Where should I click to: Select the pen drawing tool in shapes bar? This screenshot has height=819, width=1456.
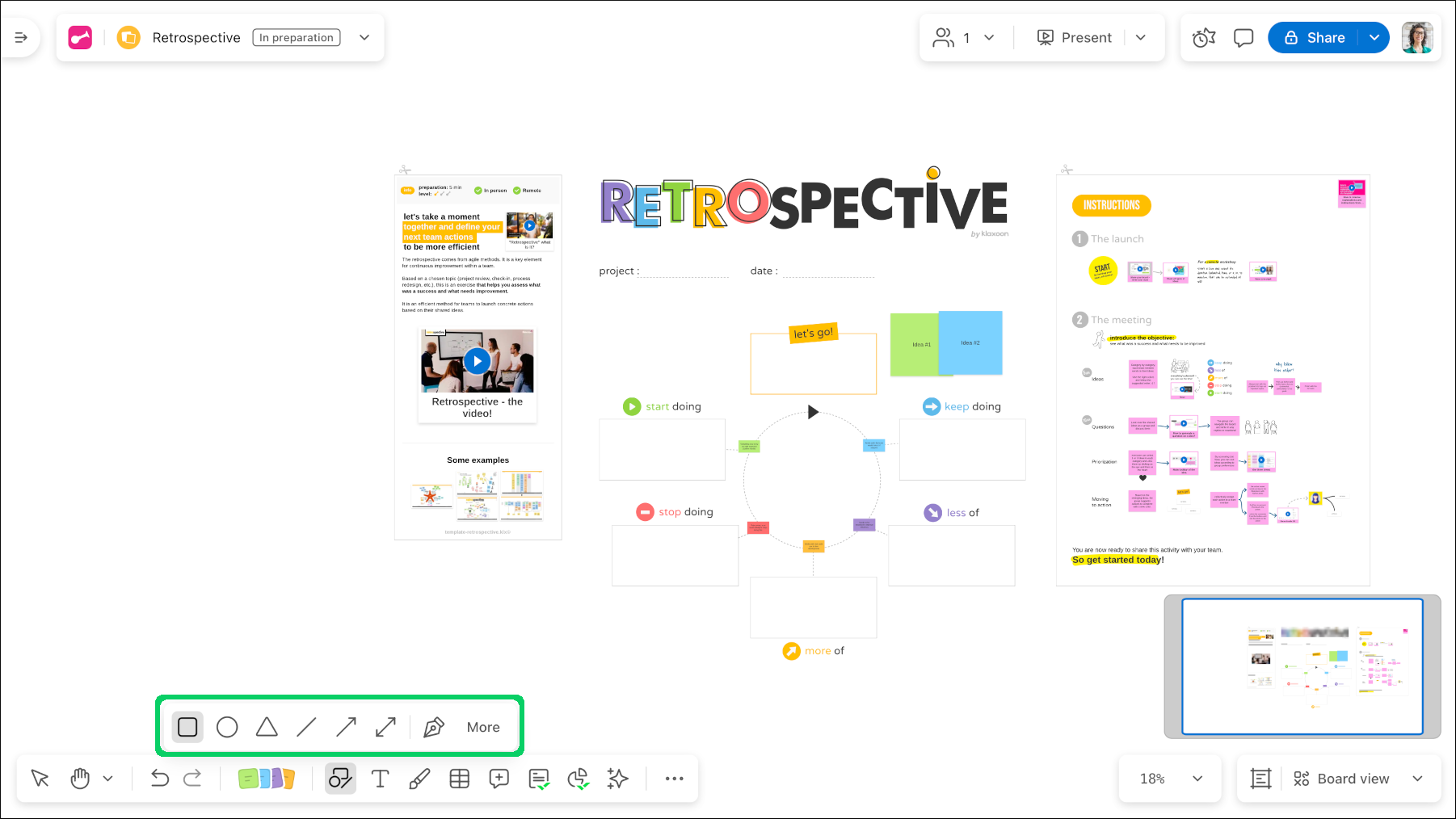[434, 727]
